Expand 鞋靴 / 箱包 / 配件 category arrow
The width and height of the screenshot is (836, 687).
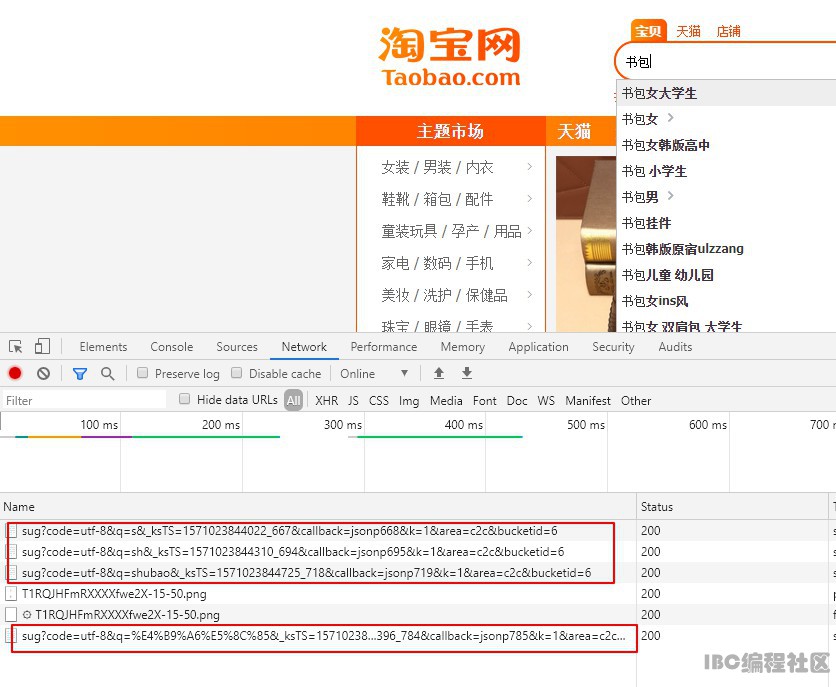coord(529,199)
